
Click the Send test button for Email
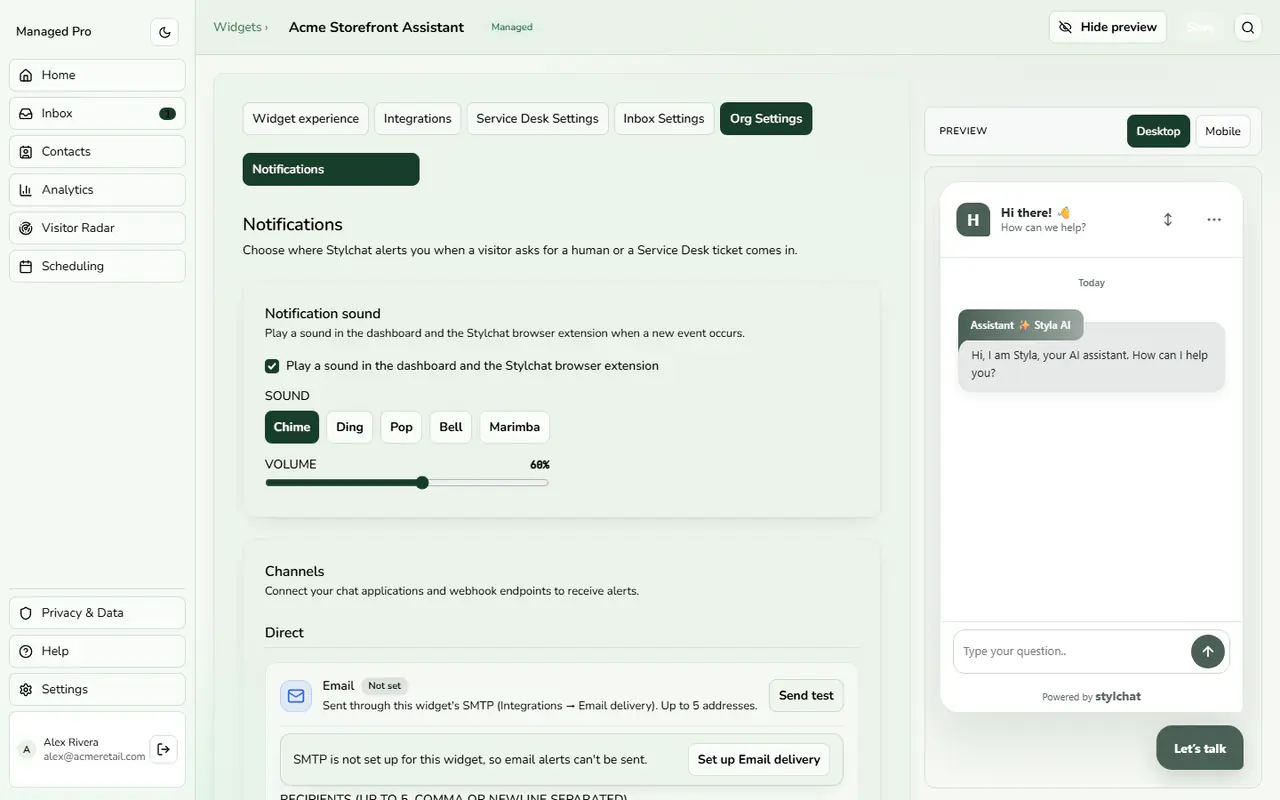point(806,696)
